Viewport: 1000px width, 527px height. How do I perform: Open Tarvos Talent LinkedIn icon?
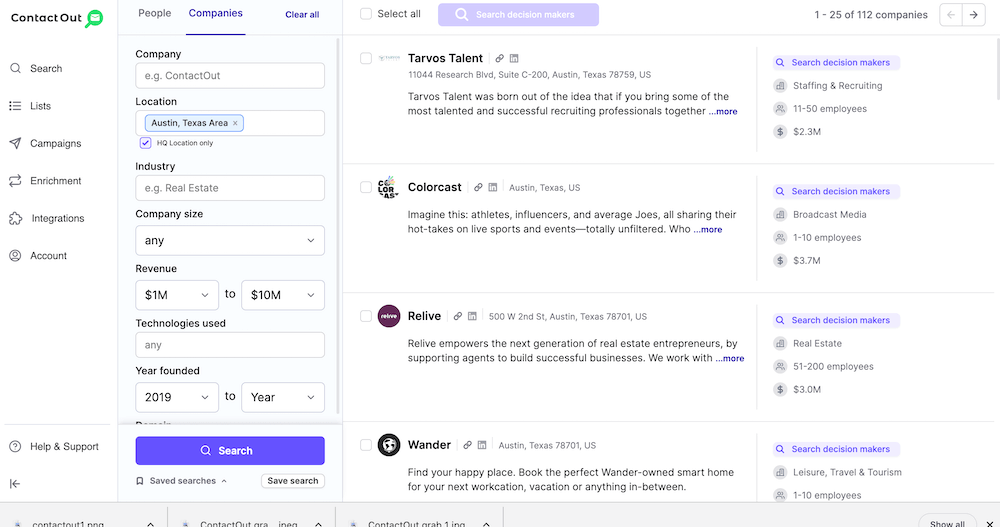514,58
